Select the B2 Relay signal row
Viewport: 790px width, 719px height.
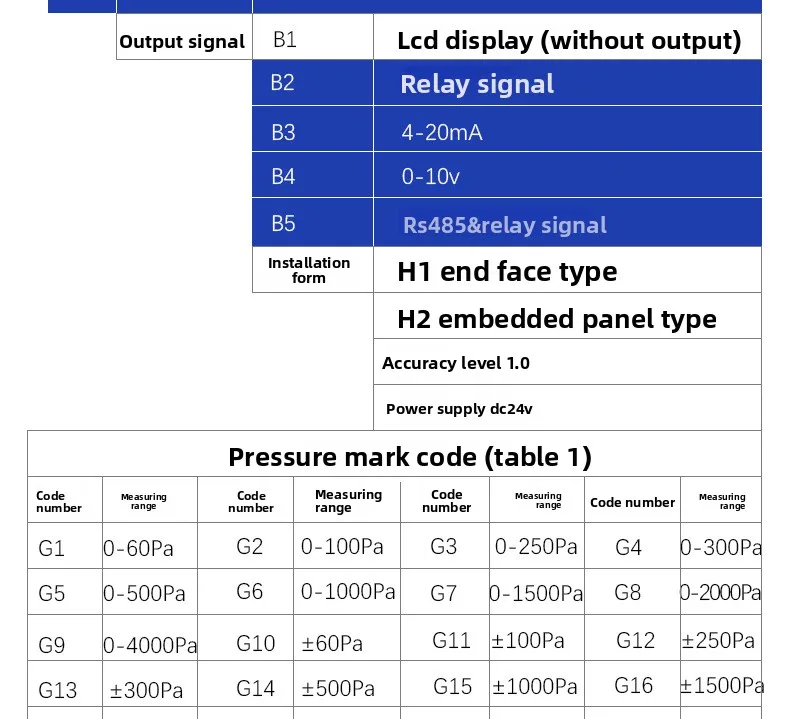coord(506,83)
